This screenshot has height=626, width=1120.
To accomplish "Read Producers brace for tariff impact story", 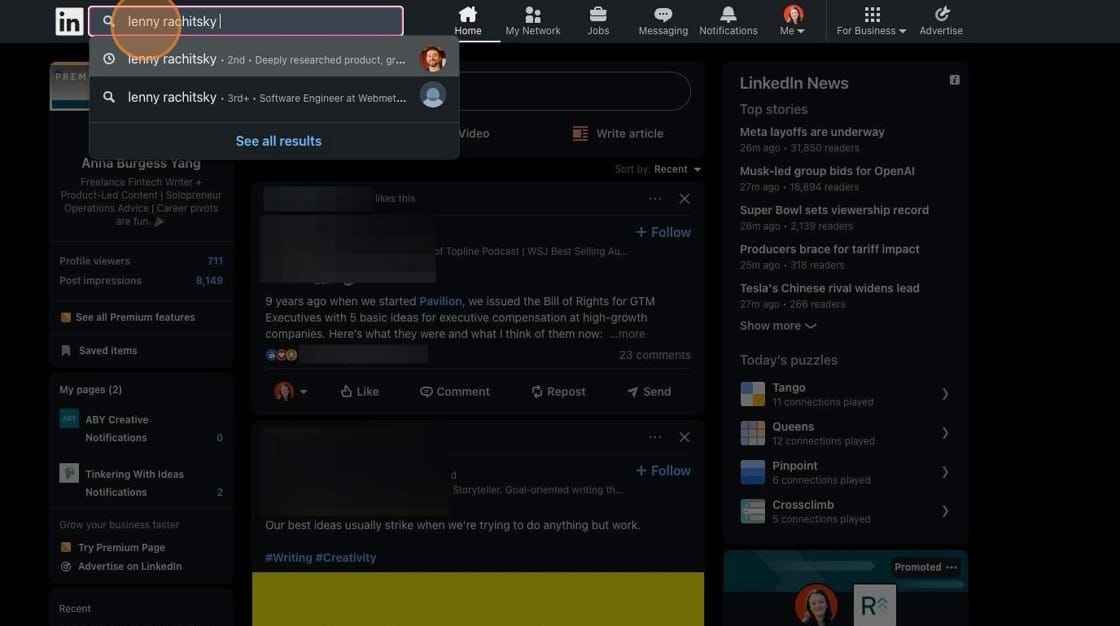I will (829, 249).
